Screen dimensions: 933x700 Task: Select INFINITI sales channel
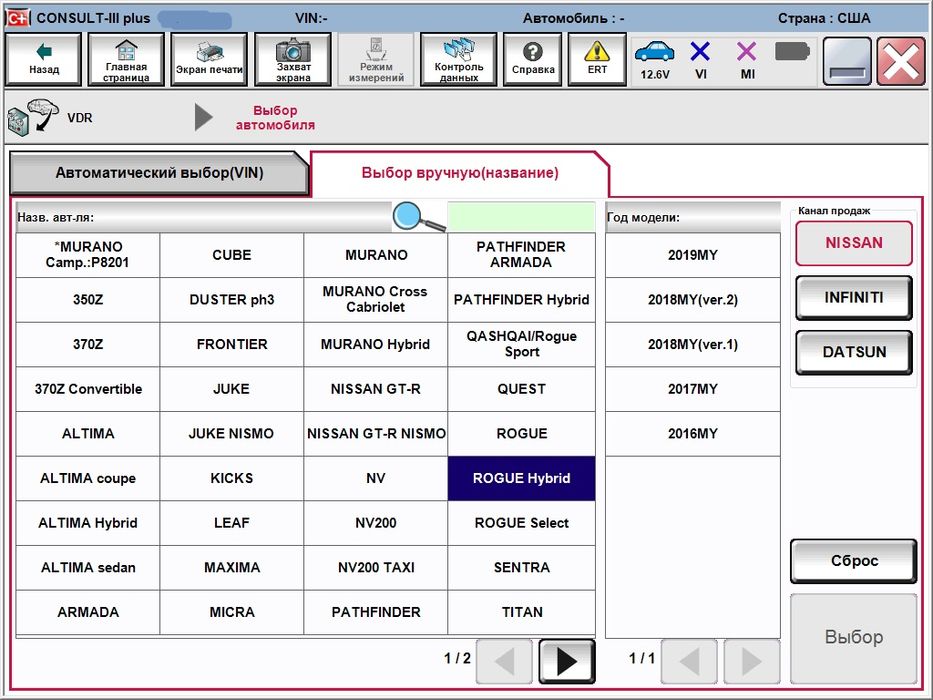(x=854, y=298)
